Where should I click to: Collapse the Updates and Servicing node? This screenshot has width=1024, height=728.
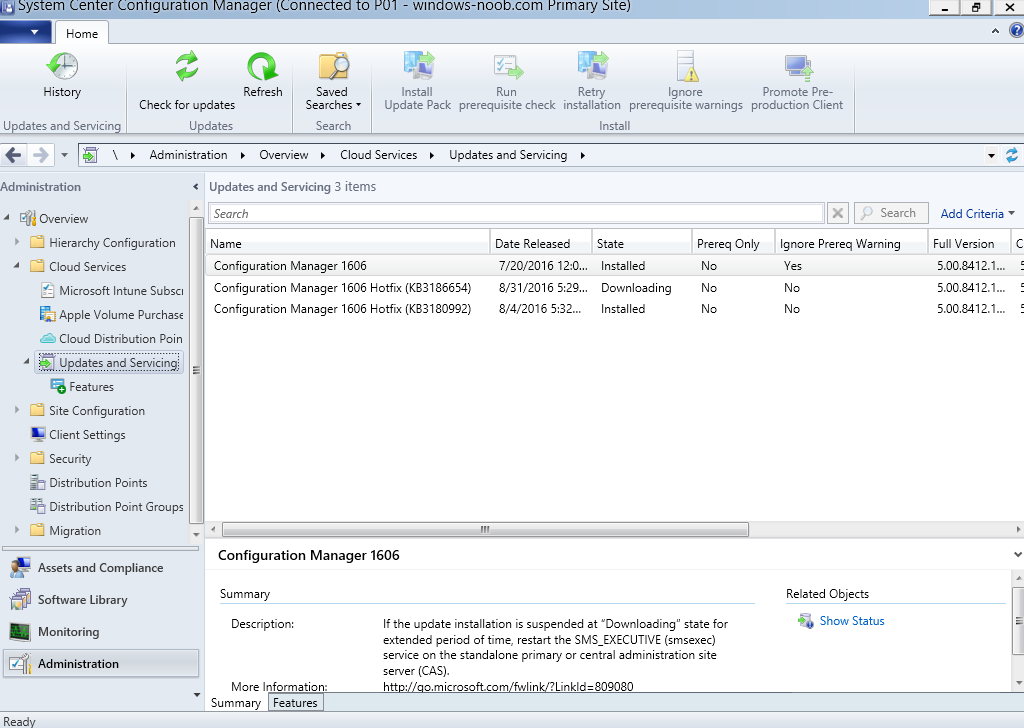tap(27, 361)
